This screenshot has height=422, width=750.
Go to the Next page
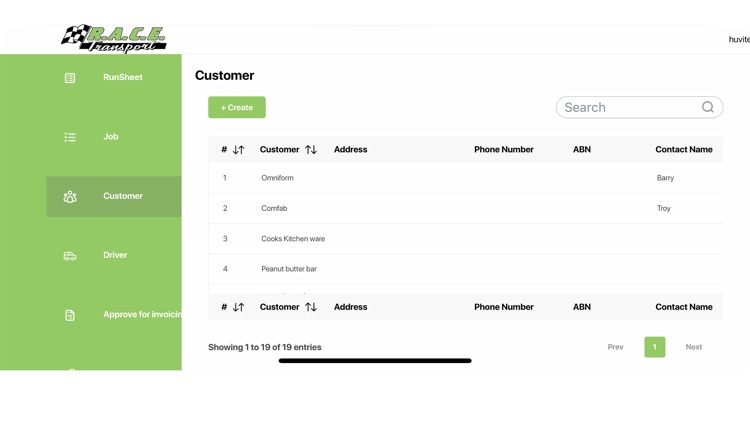coord(693,347)
